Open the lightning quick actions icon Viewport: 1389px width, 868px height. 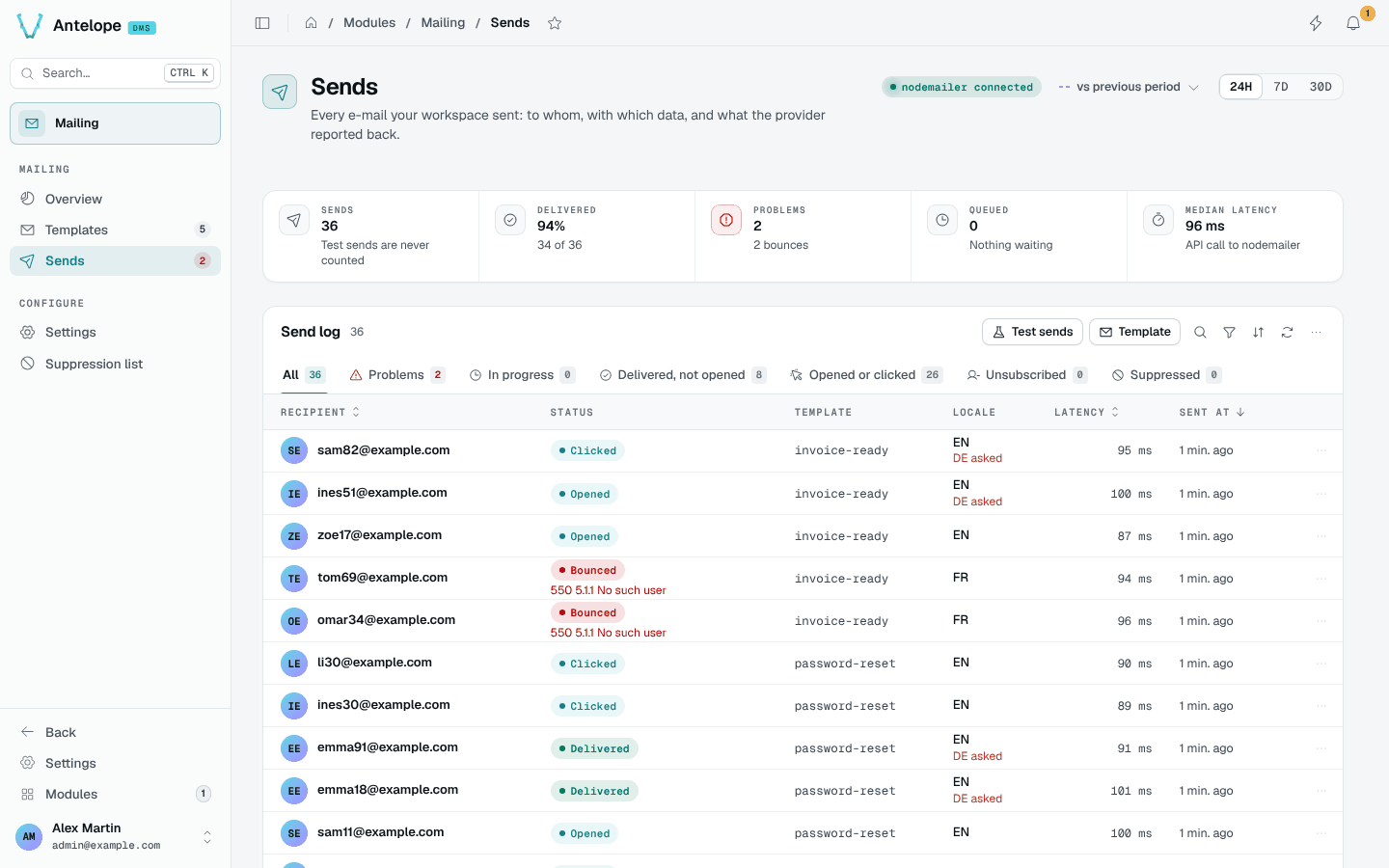click(1316, 23)
